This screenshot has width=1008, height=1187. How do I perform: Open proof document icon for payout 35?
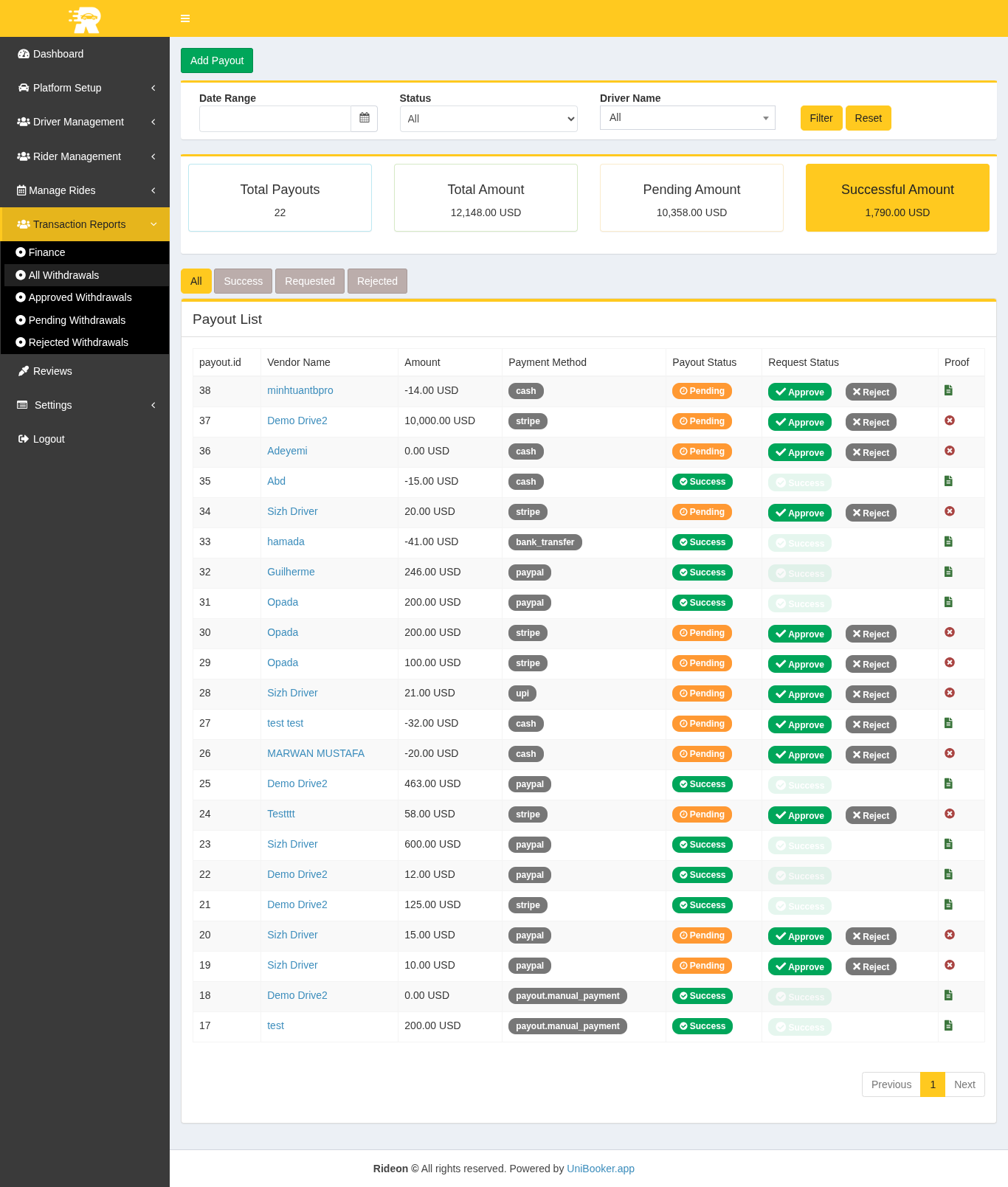click(x=949, y=481)
